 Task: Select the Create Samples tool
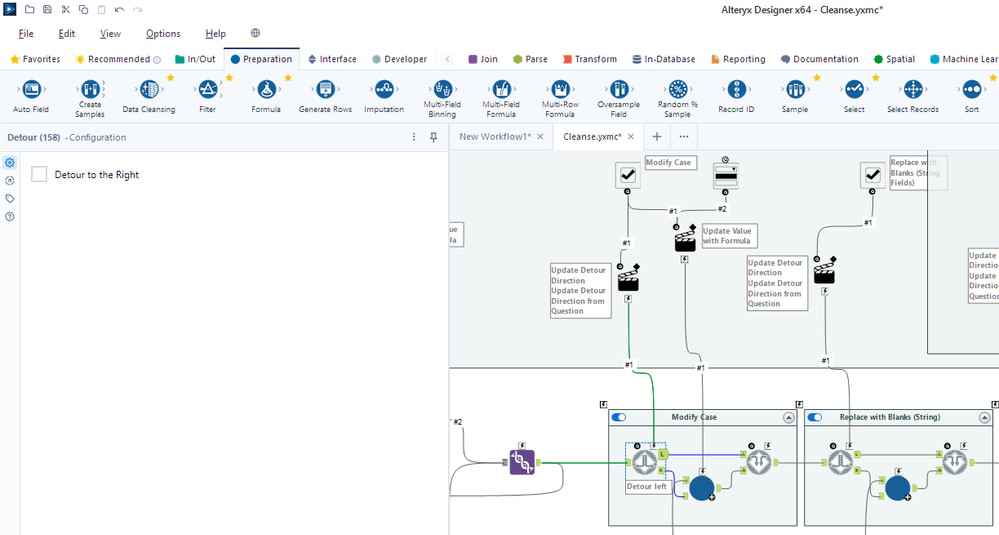(90, 89)
